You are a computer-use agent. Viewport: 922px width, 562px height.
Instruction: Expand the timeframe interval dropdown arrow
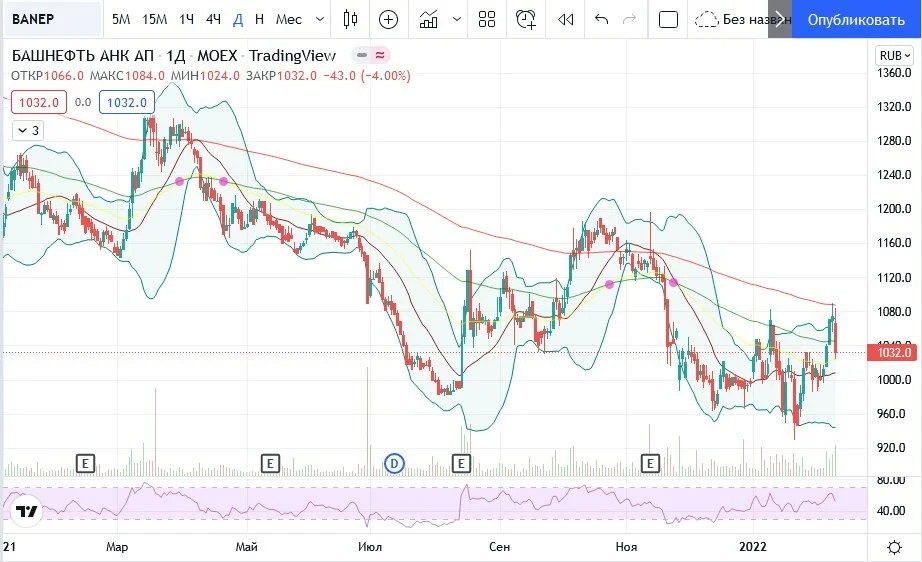(320, 19)
